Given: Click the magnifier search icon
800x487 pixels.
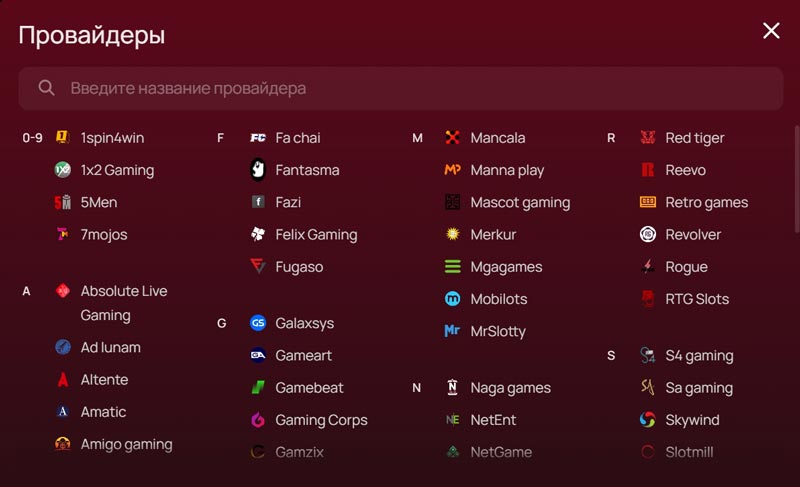Looking at the screenshot, I should 46,88.
